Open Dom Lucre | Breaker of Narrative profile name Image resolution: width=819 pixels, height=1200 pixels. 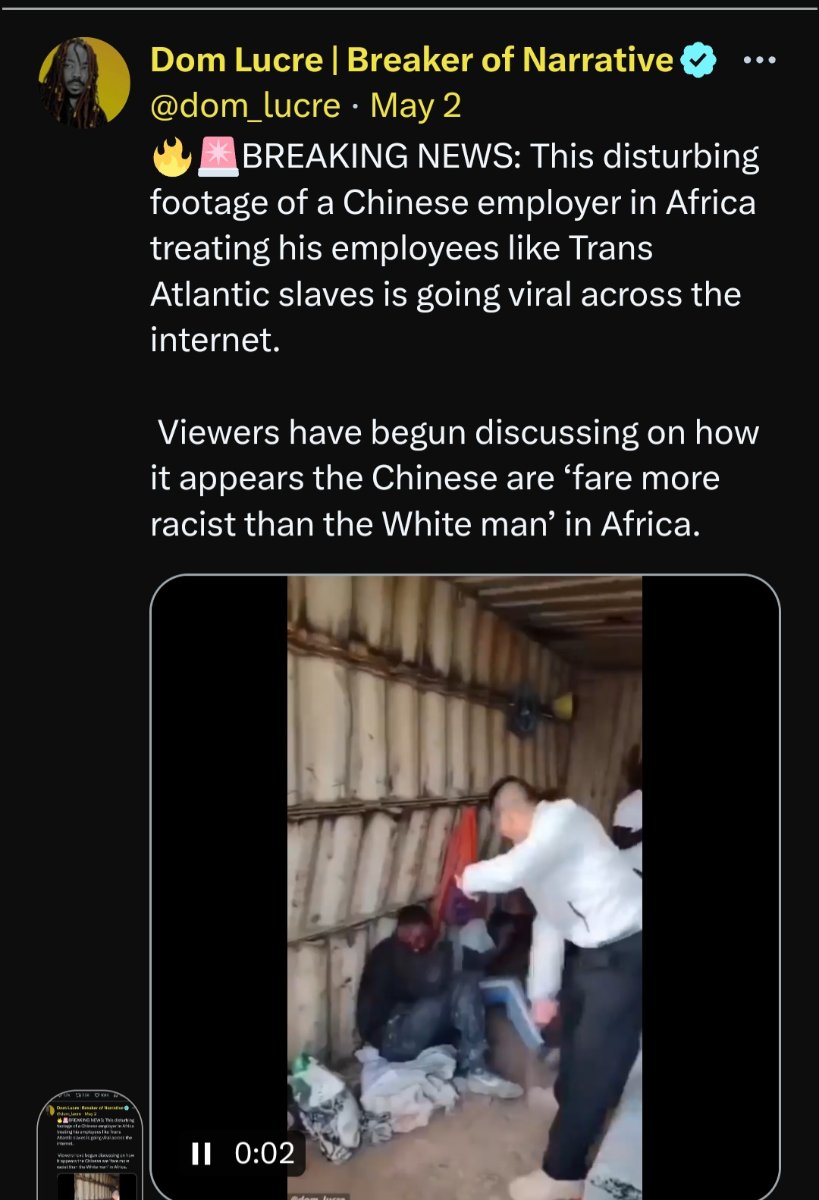pyautogui.click(x=412, y=60)
